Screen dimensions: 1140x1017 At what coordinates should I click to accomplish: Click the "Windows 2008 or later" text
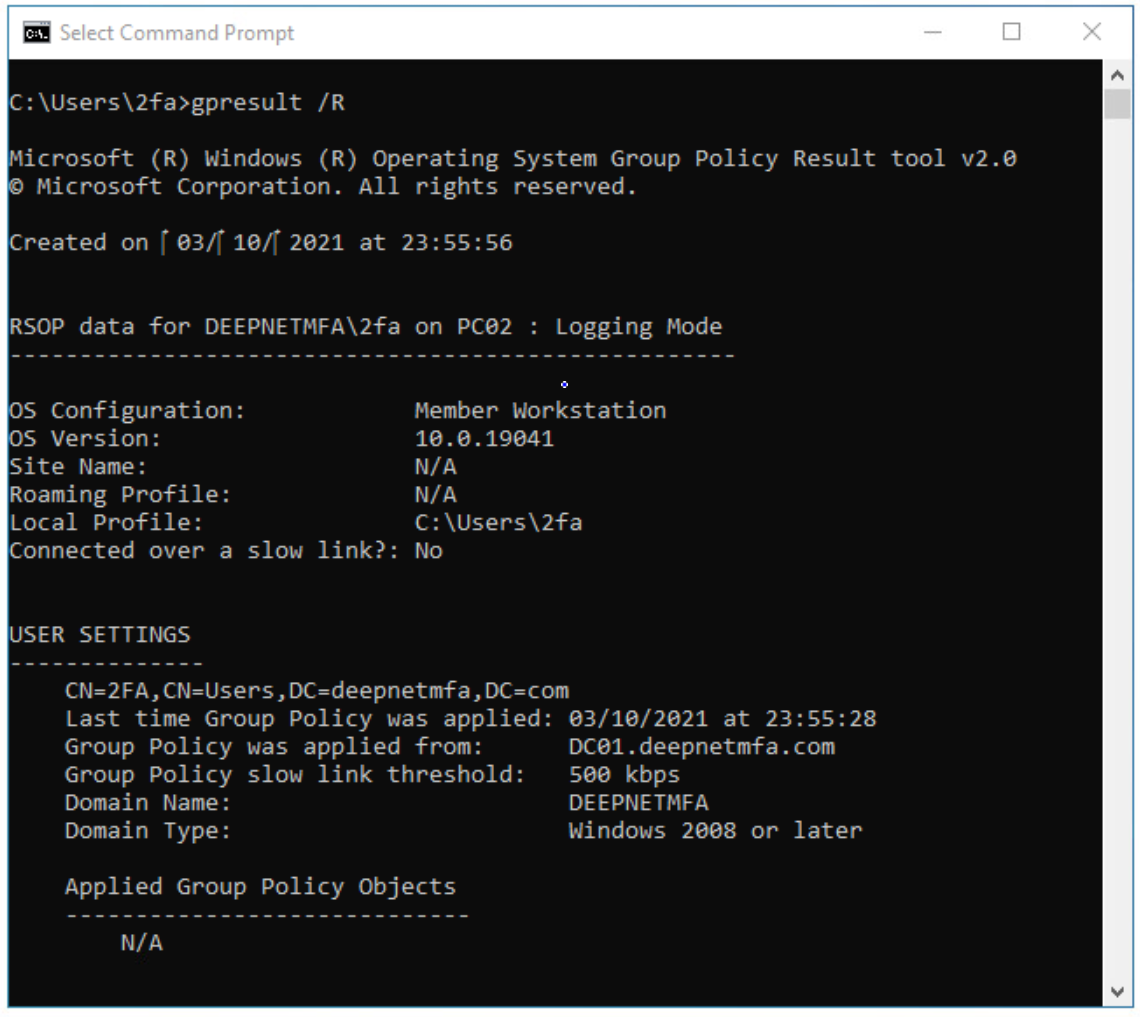pyautogui.click(x=714, y=831)
